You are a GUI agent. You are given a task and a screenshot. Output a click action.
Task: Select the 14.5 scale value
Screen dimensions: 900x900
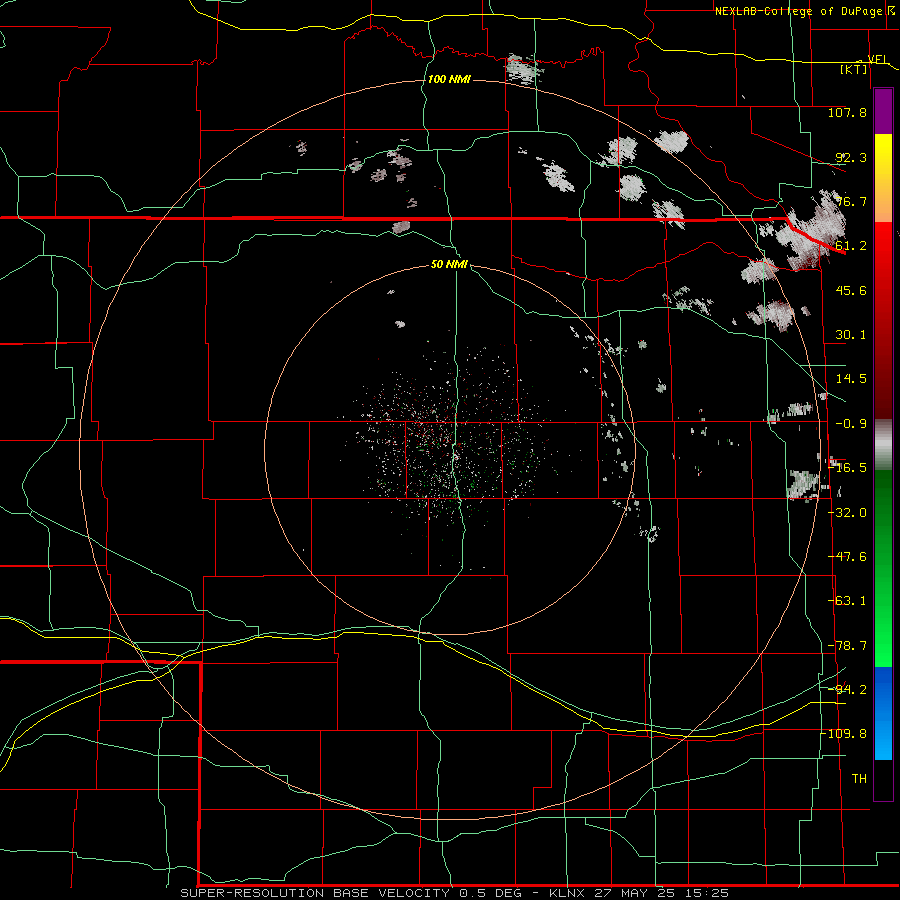tap(851, 379)
